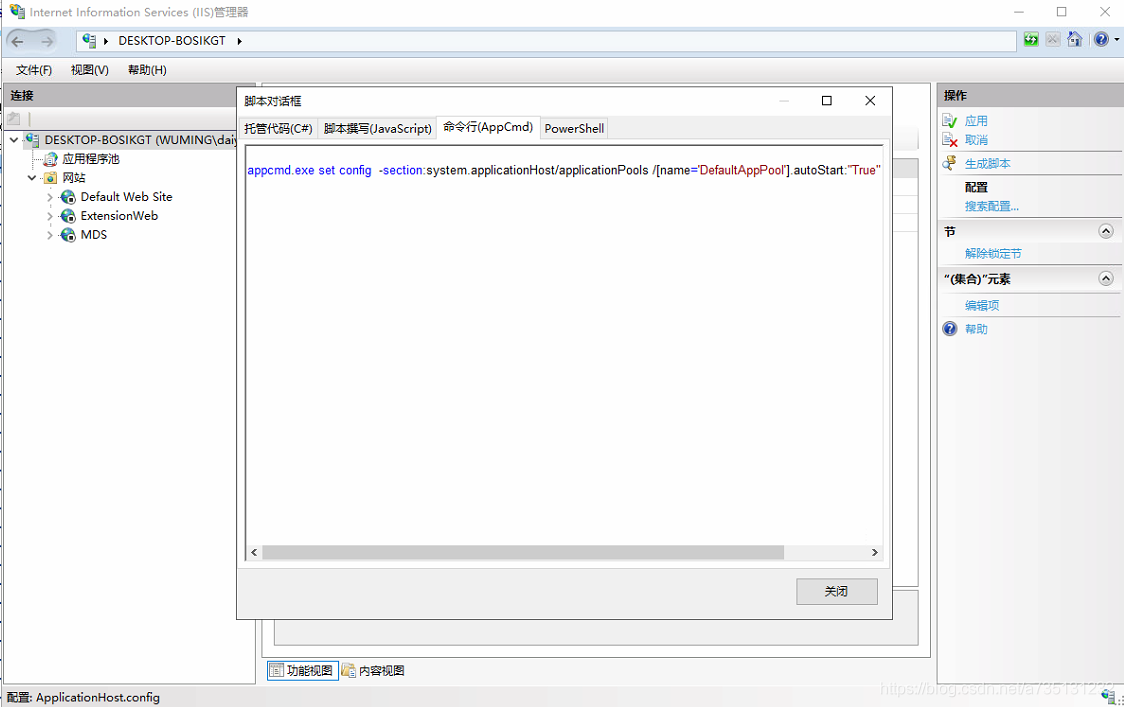Click the horizontal scrollbar left arrow
The height and width of the screenshot is (707, 1124).
tap(254, 552)
